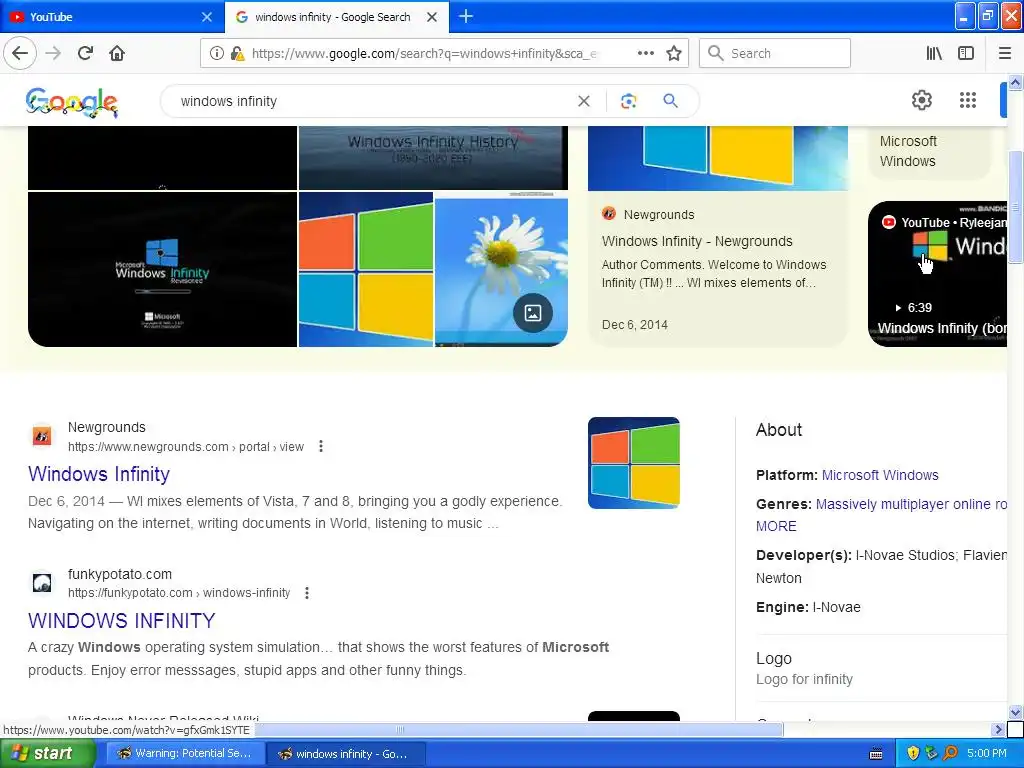The width and height of the screenshot is (1024, 768).
Task: Bookmark this page with the star
Action: click(674, 53)
